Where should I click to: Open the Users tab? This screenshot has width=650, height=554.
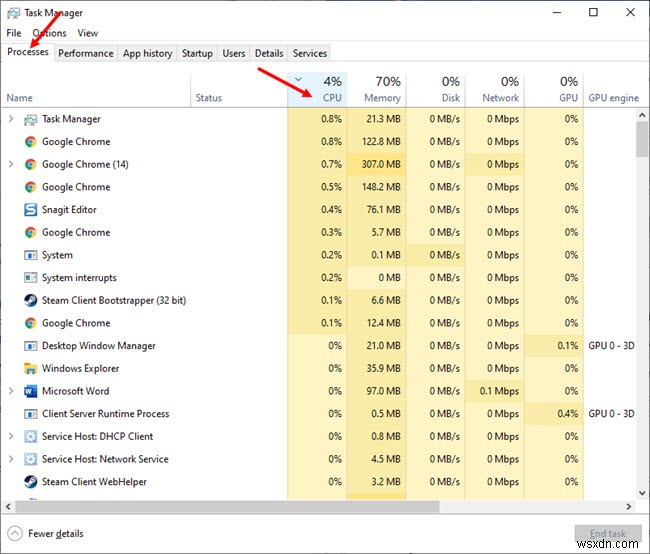click(234, 53)
